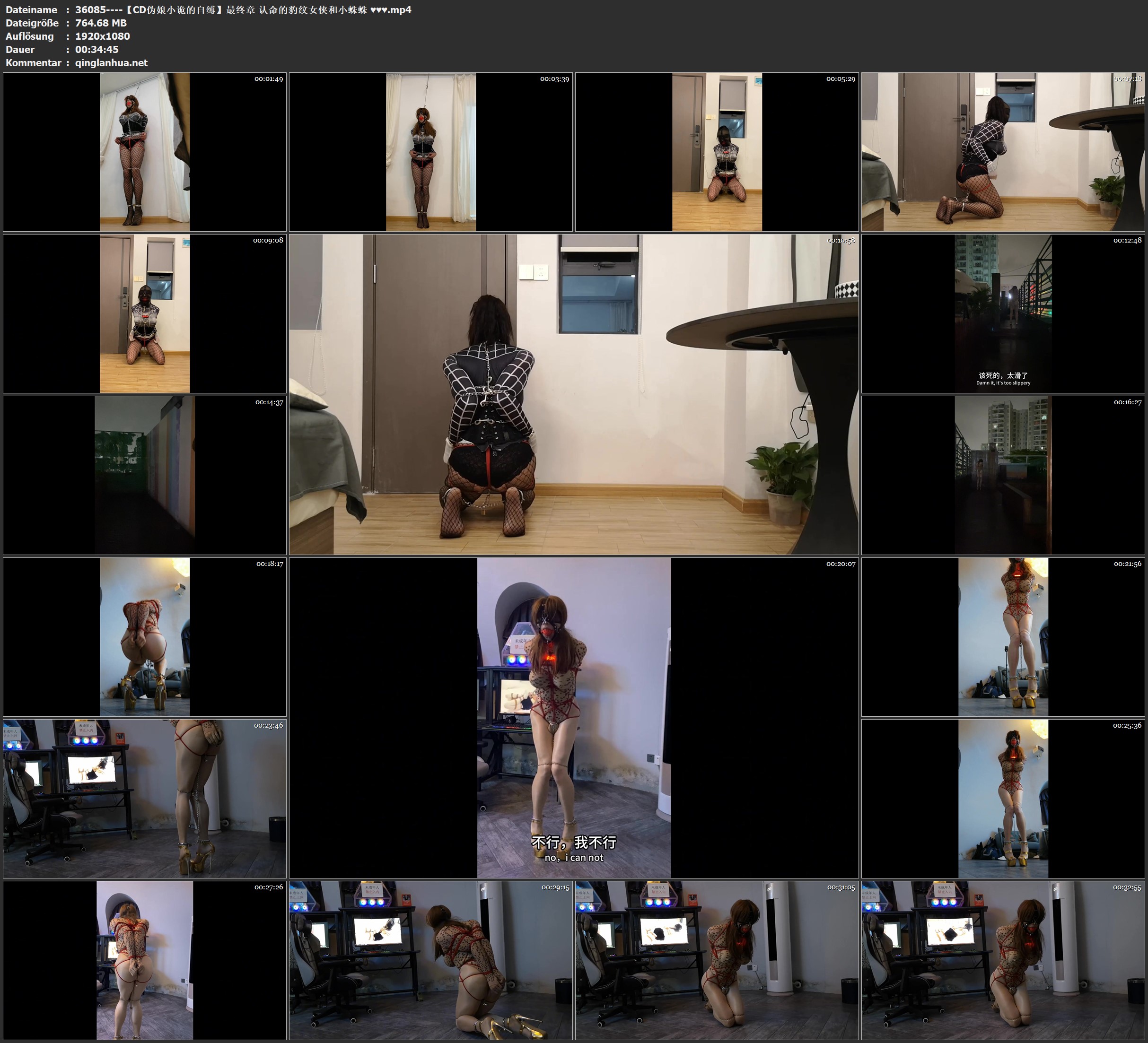1148x1043 pixels.
Task: Click the frame timestamped 00:18:17
Action: pos(145,636)
